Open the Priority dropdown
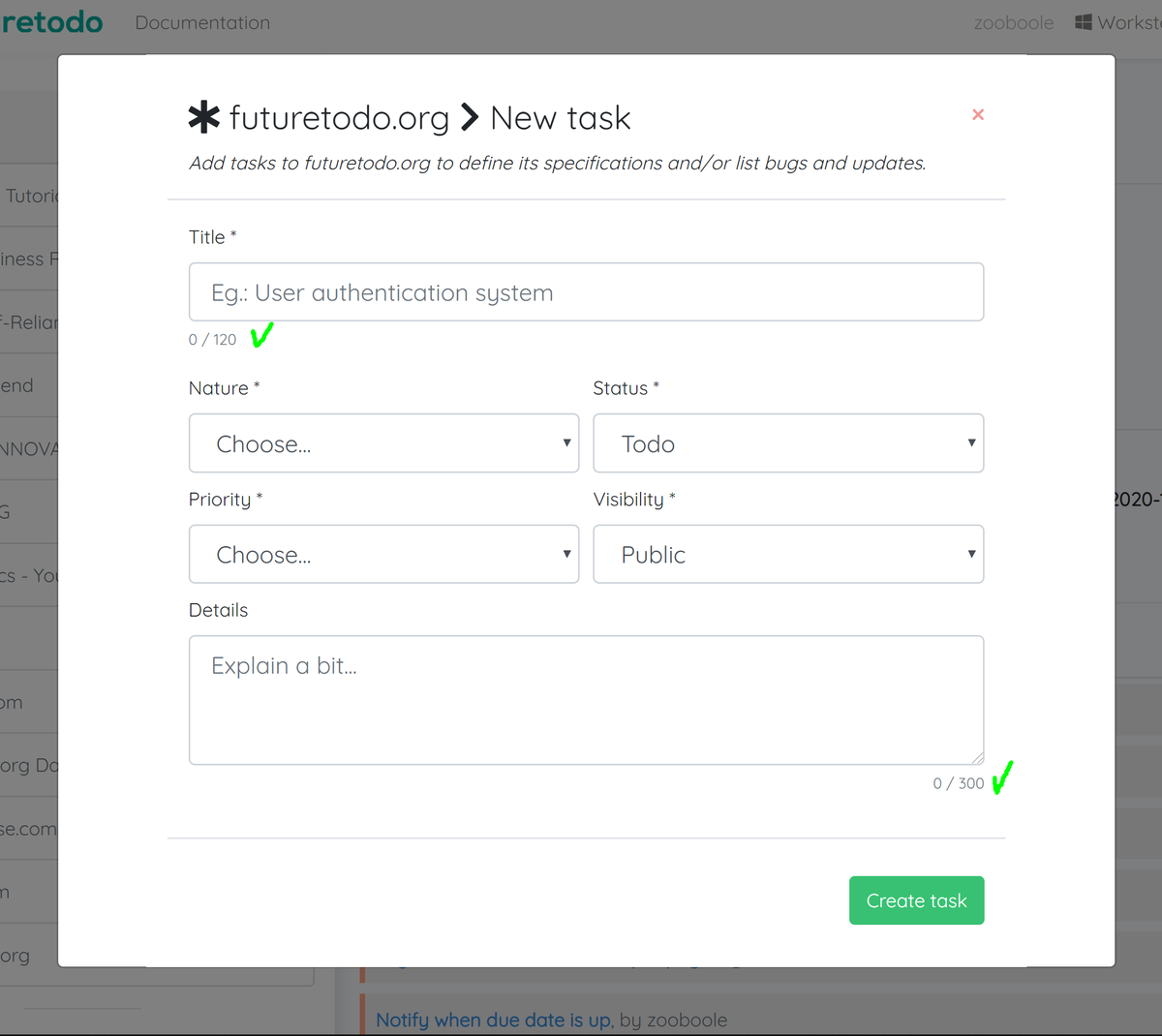1162x1036 pixels. click(x=383, y=554)
